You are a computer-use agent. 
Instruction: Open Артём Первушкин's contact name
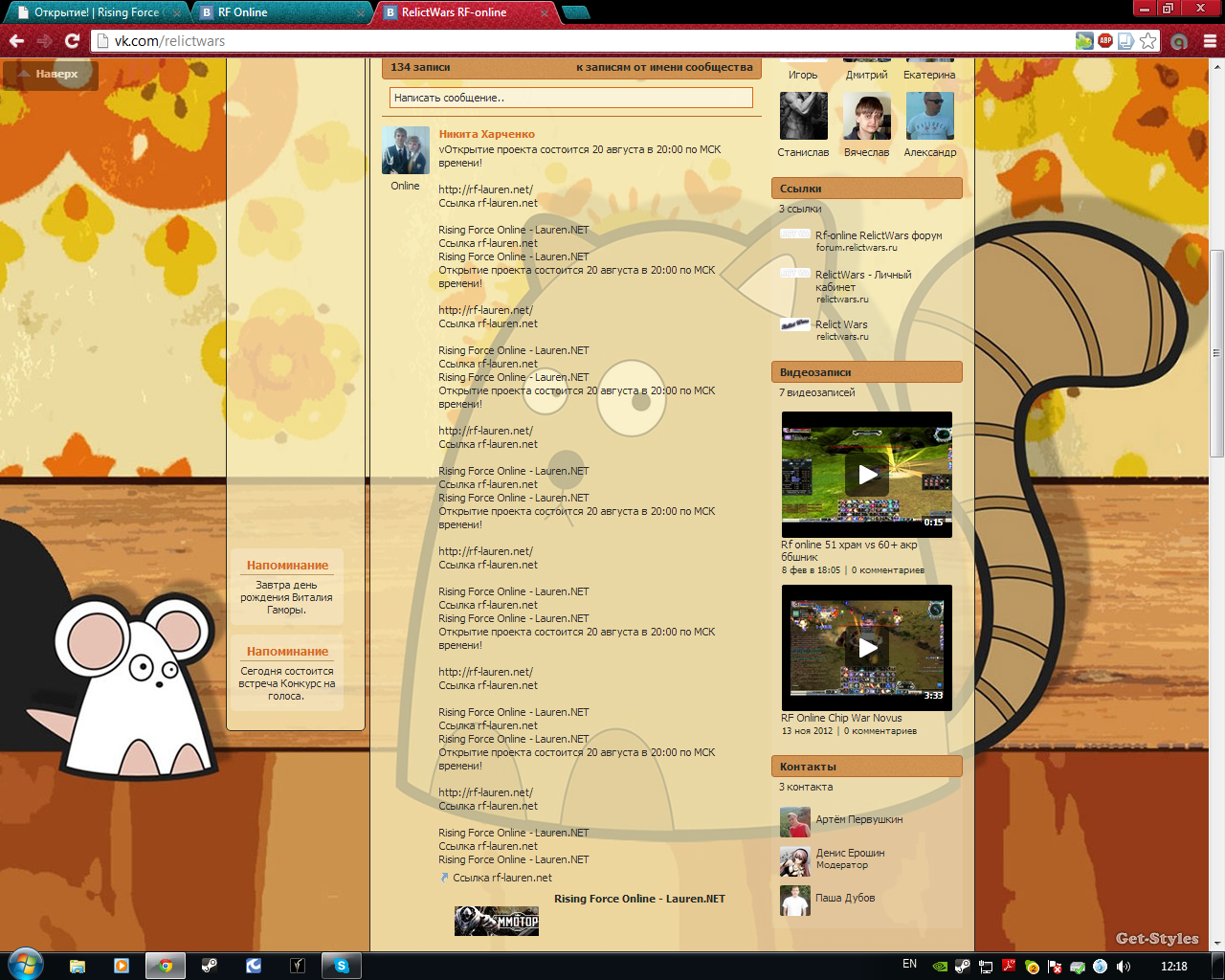coord(859,819)
